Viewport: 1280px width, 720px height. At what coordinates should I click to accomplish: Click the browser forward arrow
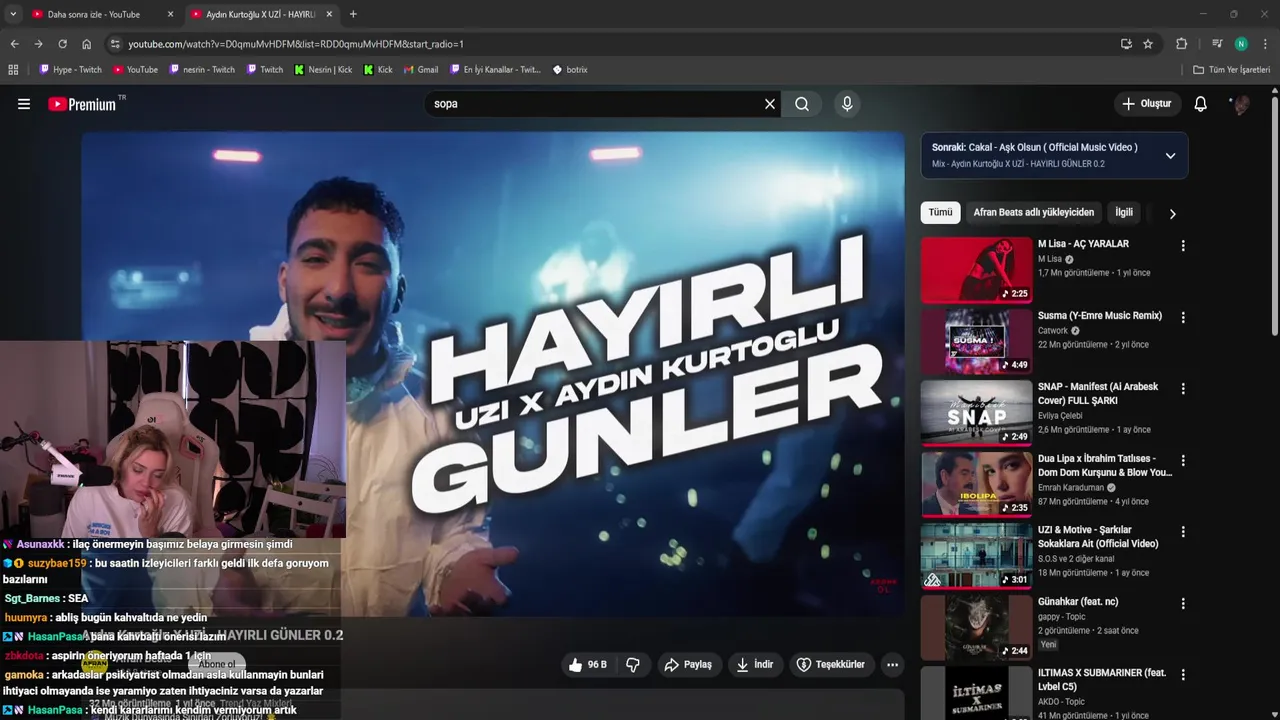tap(38, 44)
